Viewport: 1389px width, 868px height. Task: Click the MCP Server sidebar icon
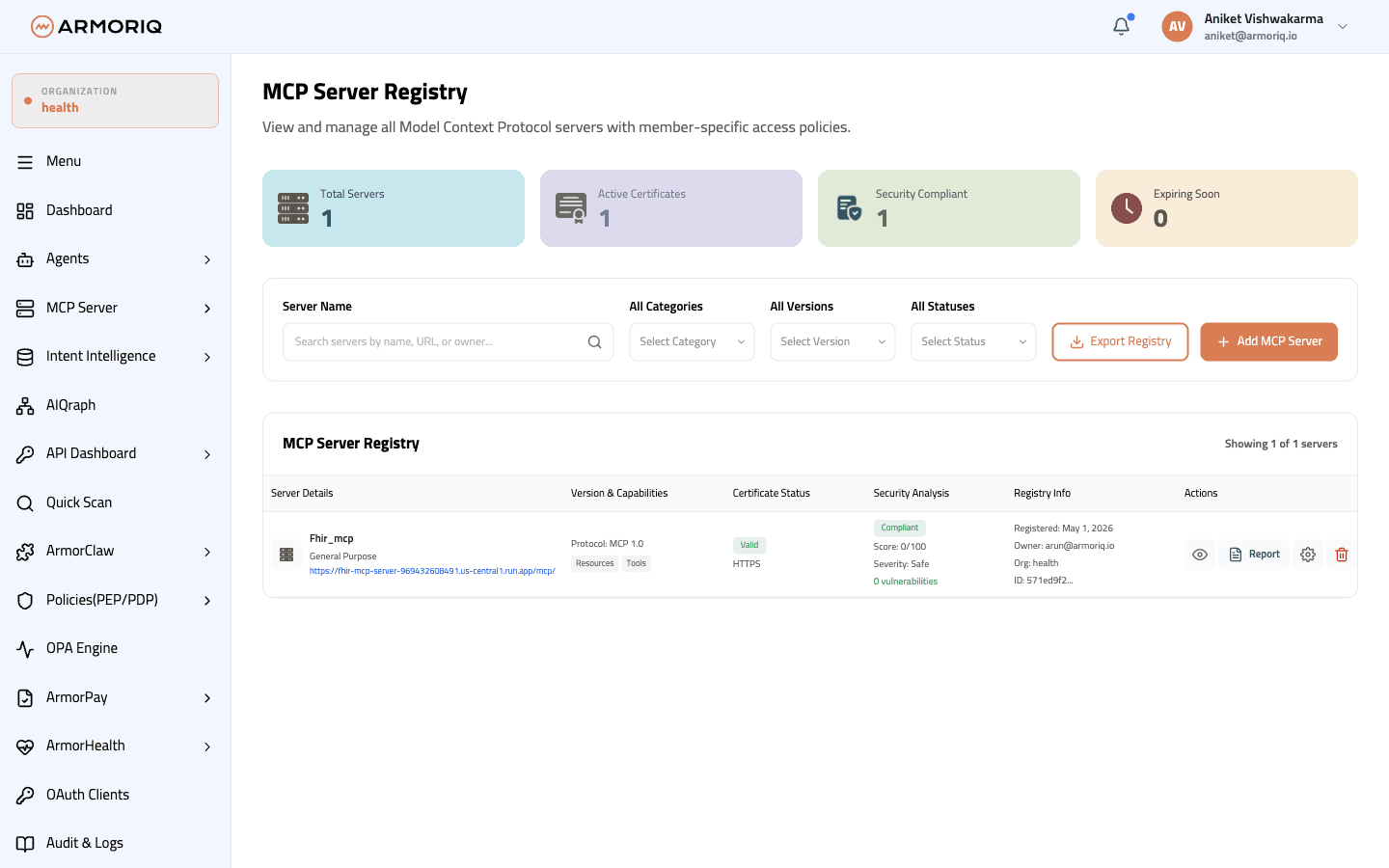(x=25, y=309)
